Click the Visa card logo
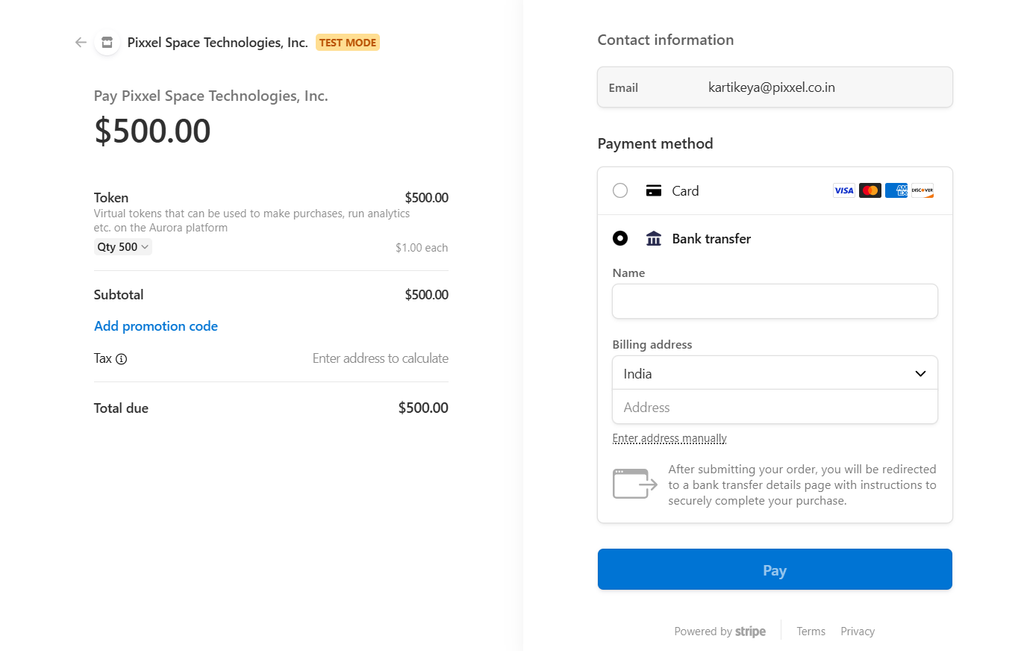The height and width of the screenshot is (651, 1024). (x=844, y=191)
